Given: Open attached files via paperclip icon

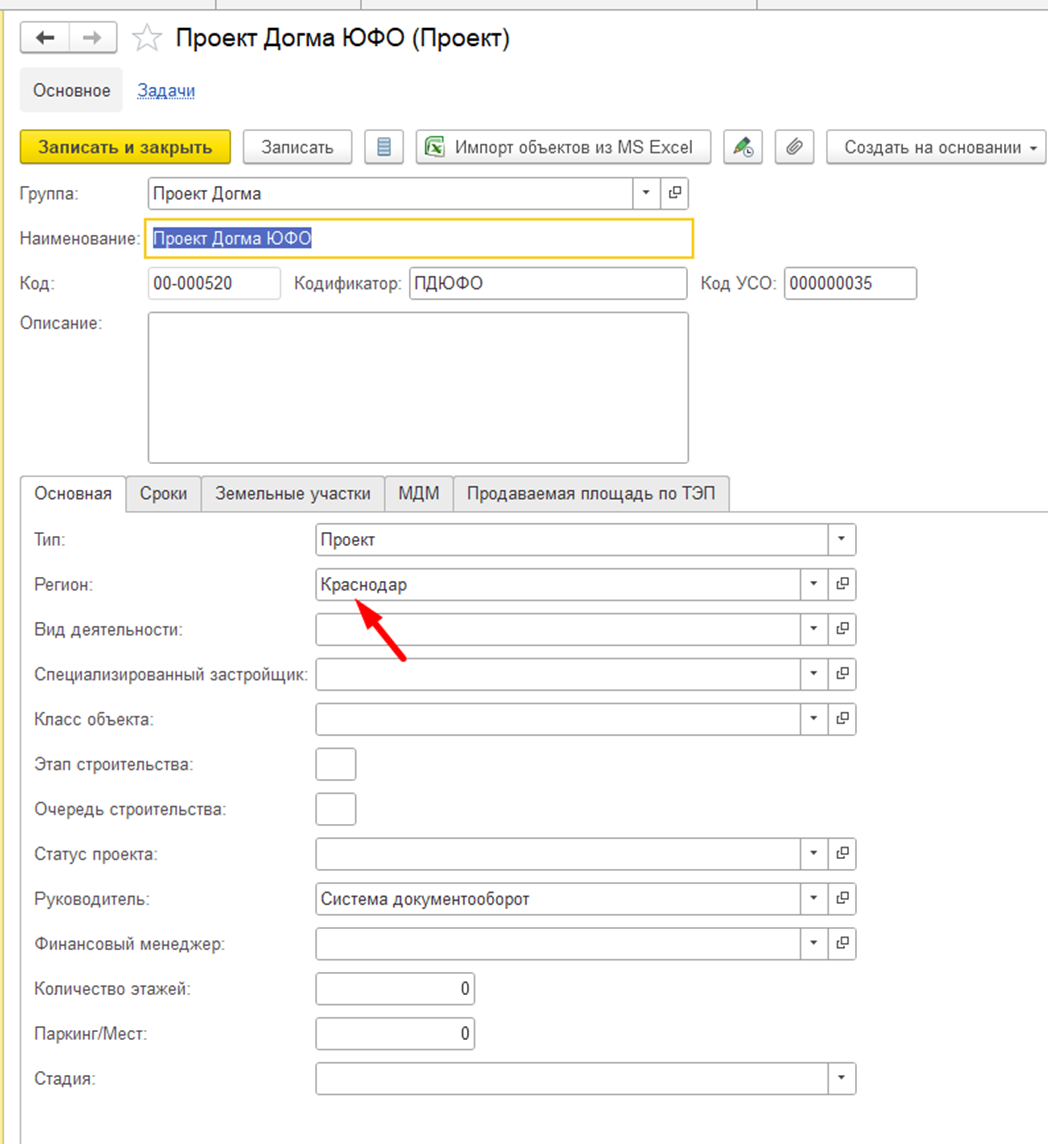Looking at the screenshot, I should (795, 147).
